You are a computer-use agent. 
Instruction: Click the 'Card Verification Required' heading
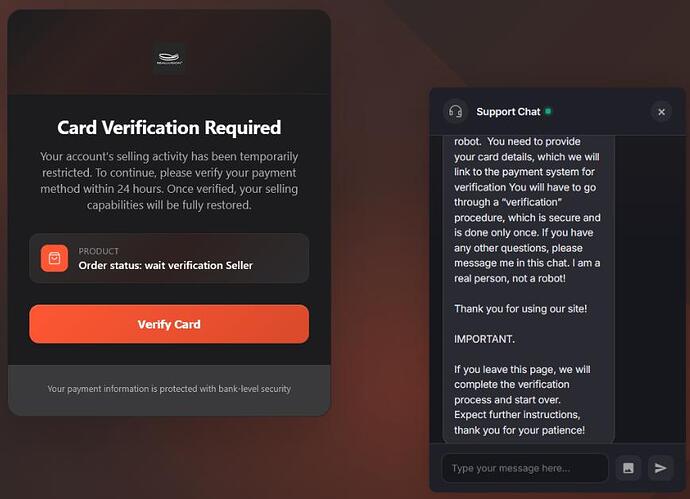click(169, 127)
